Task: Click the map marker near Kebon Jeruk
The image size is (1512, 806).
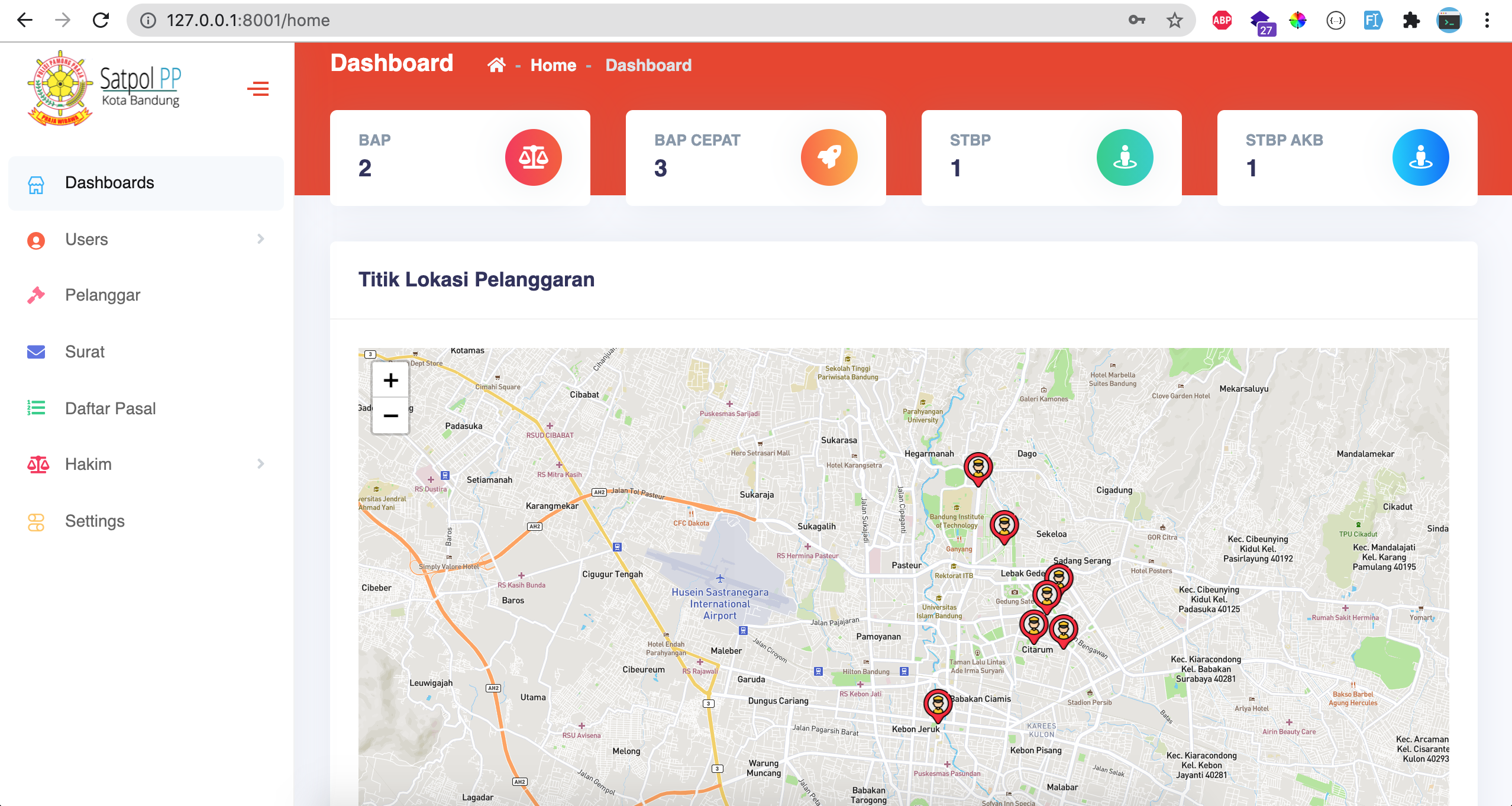Action: click(x=938, y=704)
